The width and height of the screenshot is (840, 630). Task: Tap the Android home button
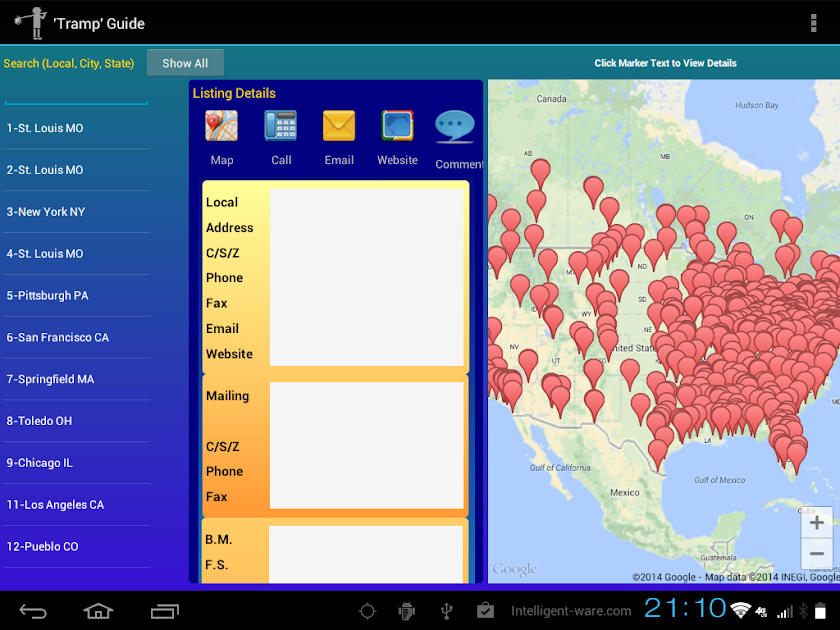(99, 611)
